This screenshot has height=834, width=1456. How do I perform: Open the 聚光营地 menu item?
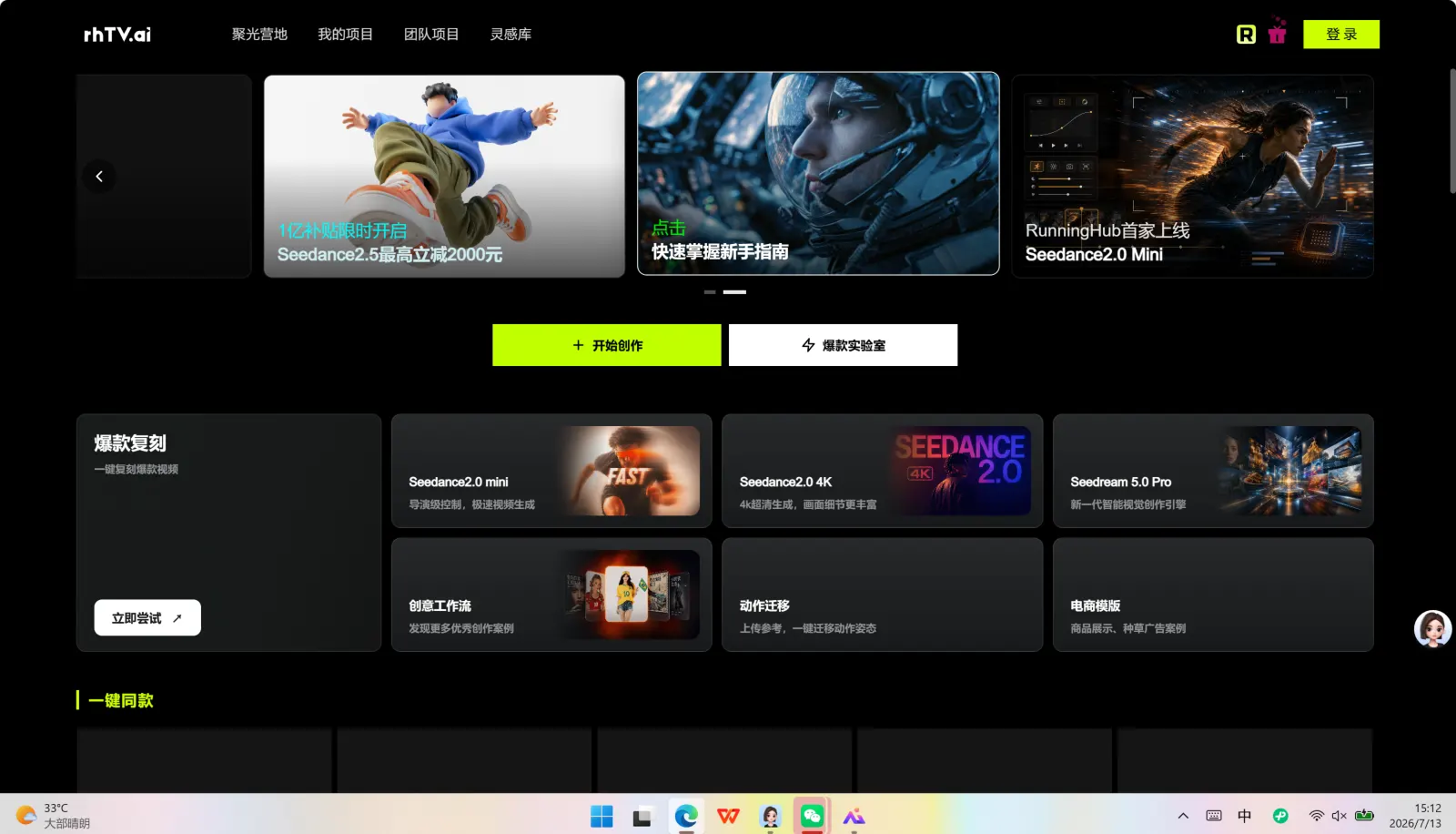(x=259, y=35)
